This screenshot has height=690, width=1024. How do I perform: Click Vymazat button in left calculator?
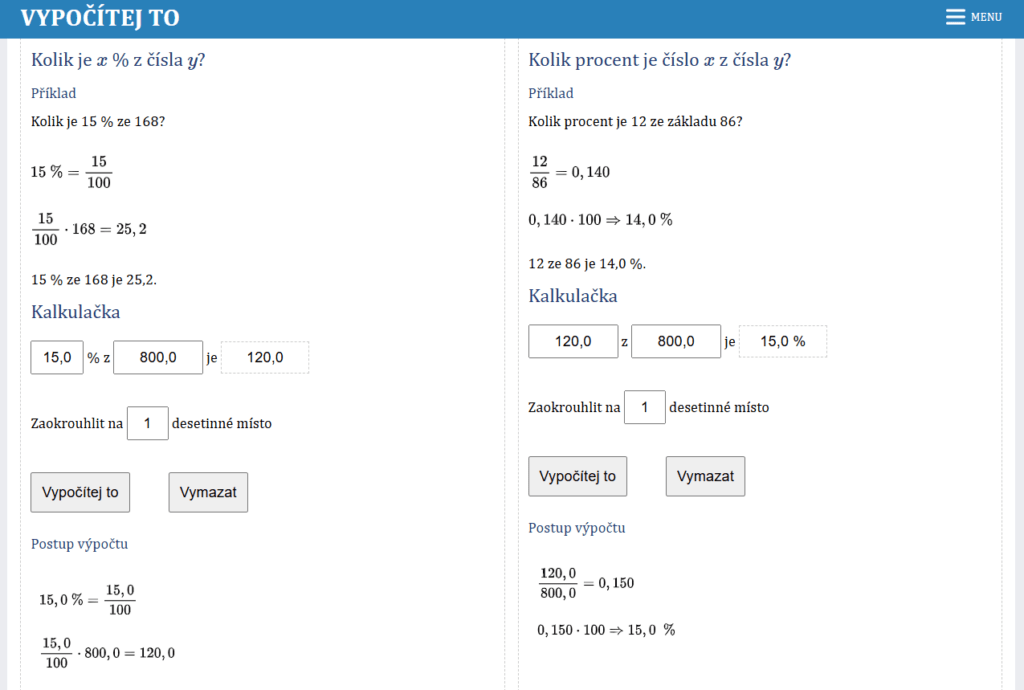click(208, 492)
